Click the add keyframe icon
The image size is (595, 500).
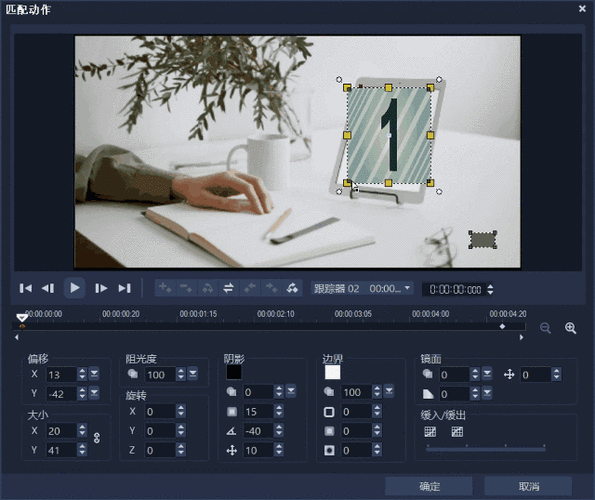pos(165,288)
